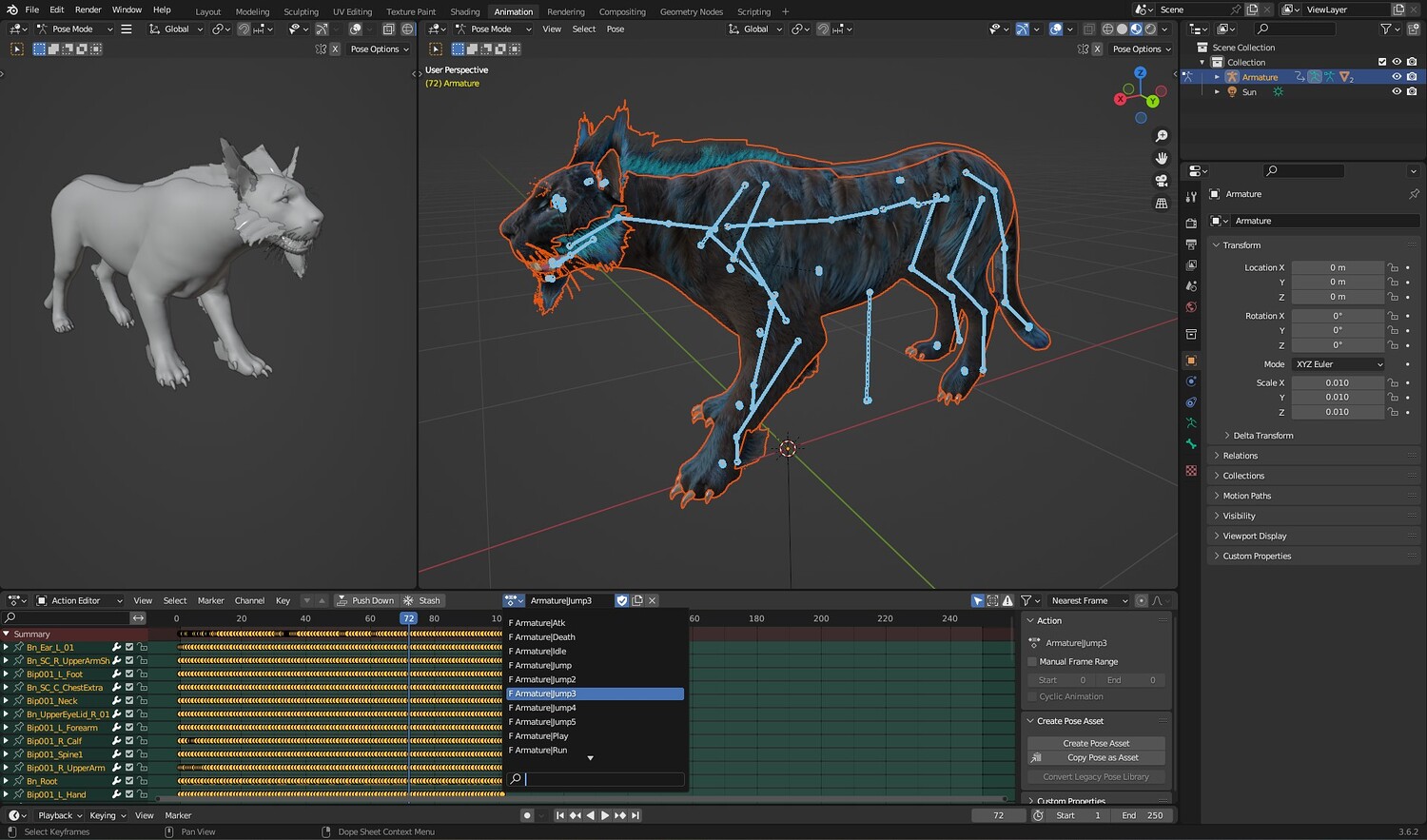Toggle the lock on Bip001_L_Foot channel

point(142,674)
